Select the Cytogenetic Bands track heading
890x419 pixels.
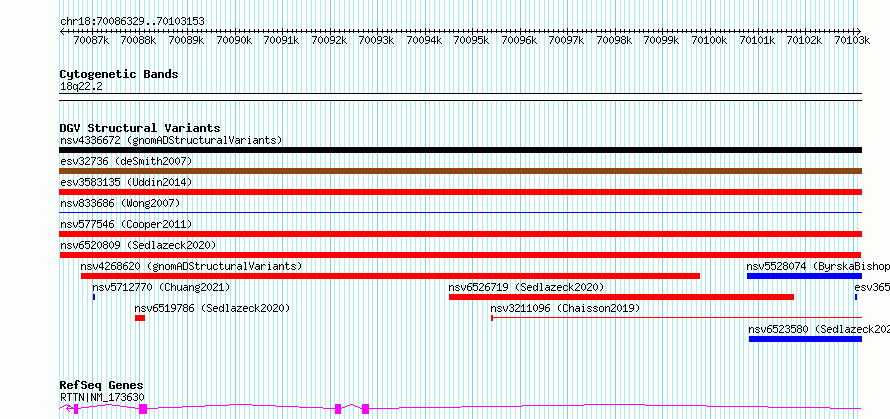pos(119,74)
